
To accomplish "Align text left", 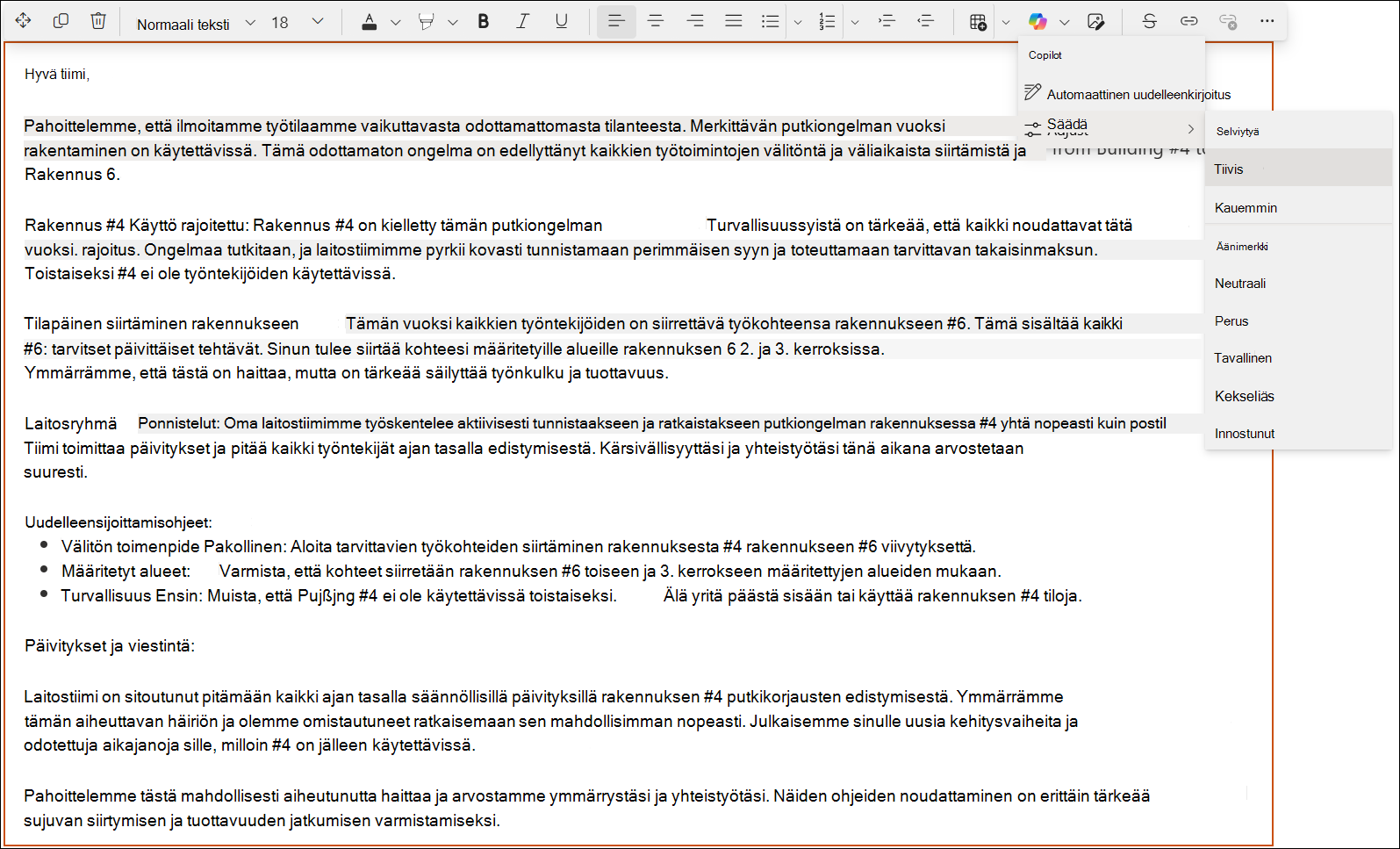I will pos(616,21).
